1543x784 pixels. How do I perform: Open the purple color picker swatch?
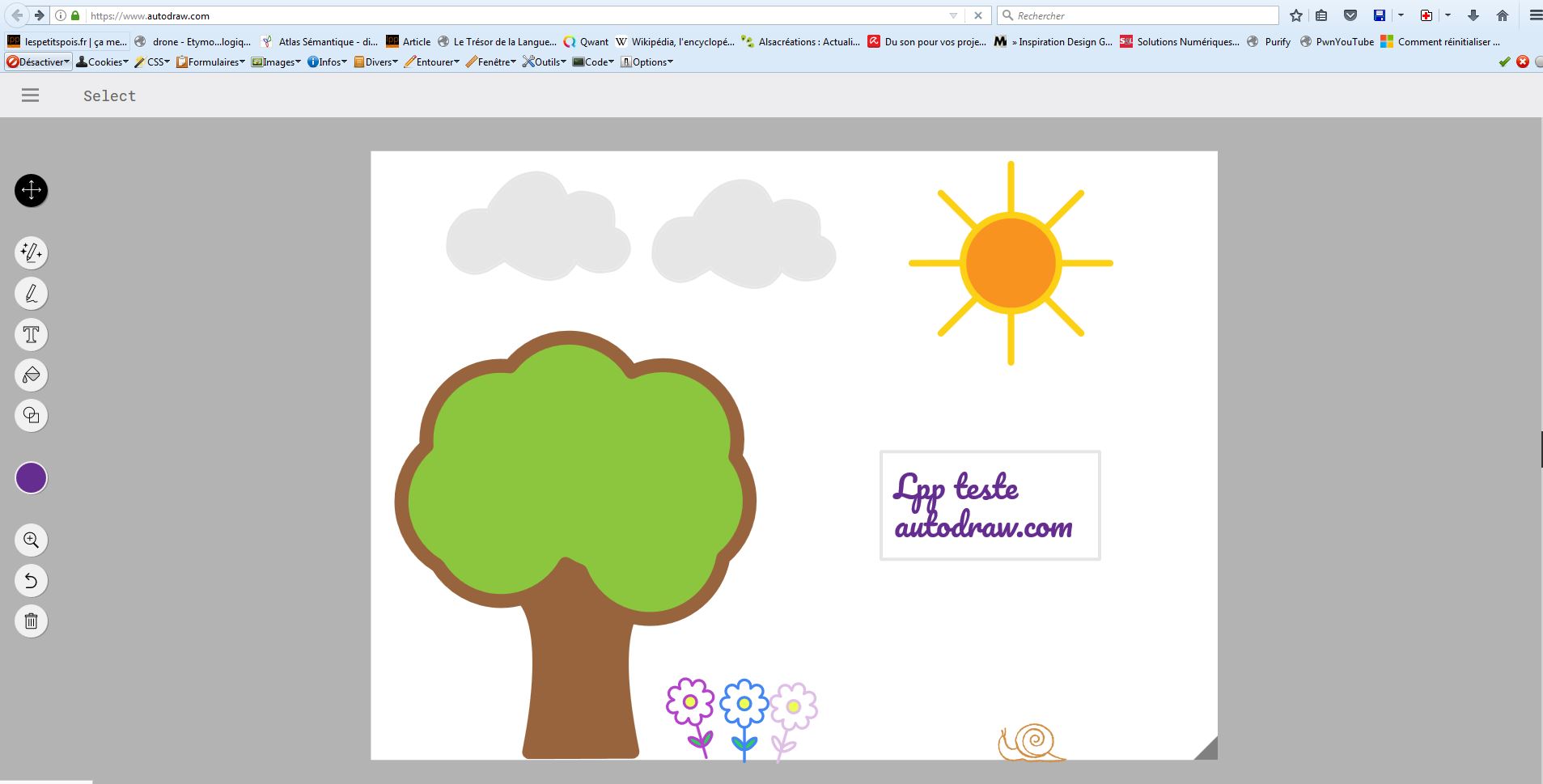tap(32, 478)
